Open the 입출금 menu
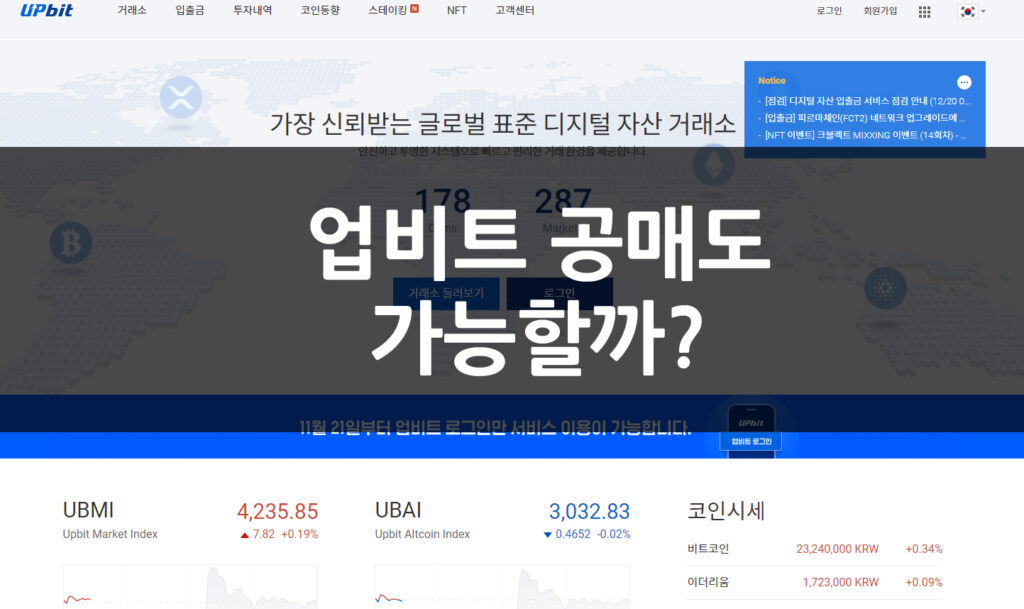This screenshot has height=609, width=1024. coord(189,10)
